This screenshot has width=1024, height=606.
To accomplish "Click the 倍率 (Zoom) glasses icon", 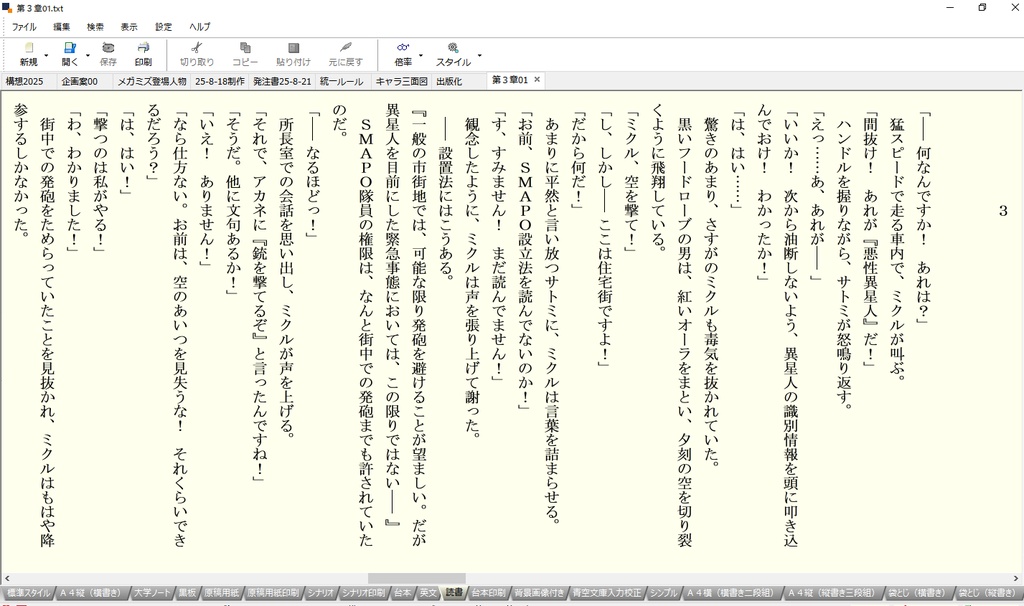I will coord(403,48).
